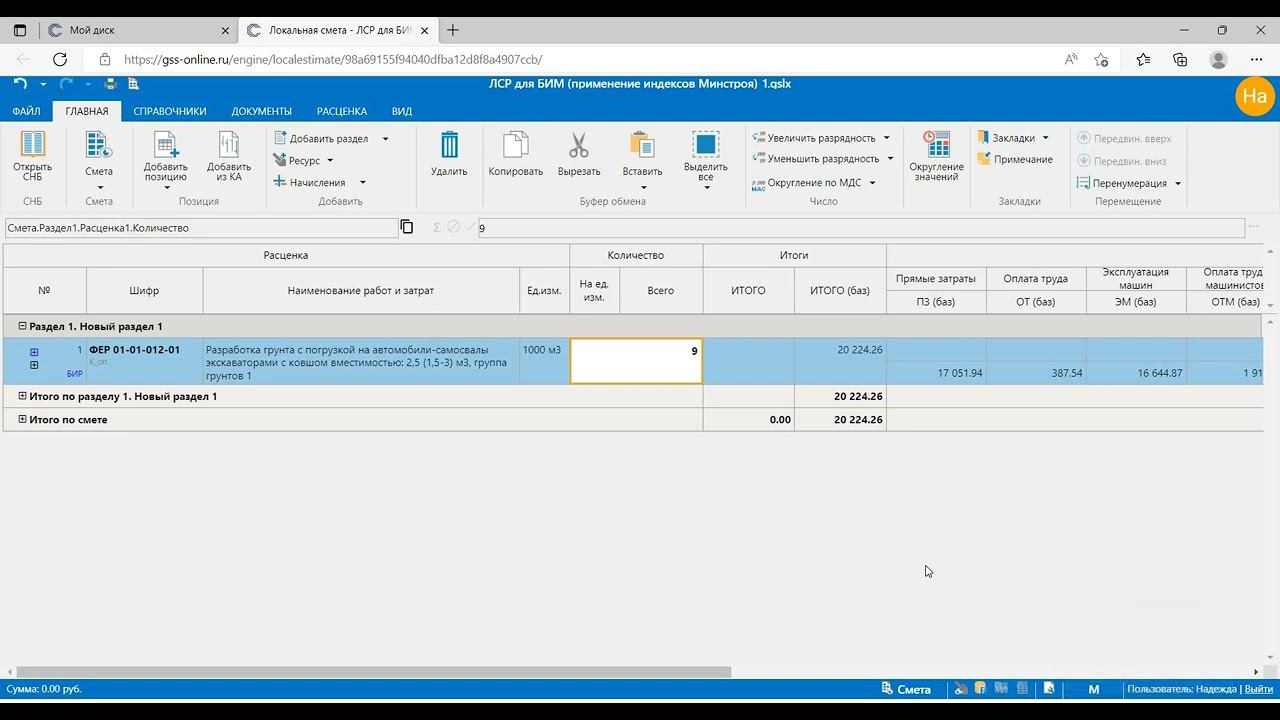
Task: Click the print icon in quick toolbar
Action: click(110, 84)
